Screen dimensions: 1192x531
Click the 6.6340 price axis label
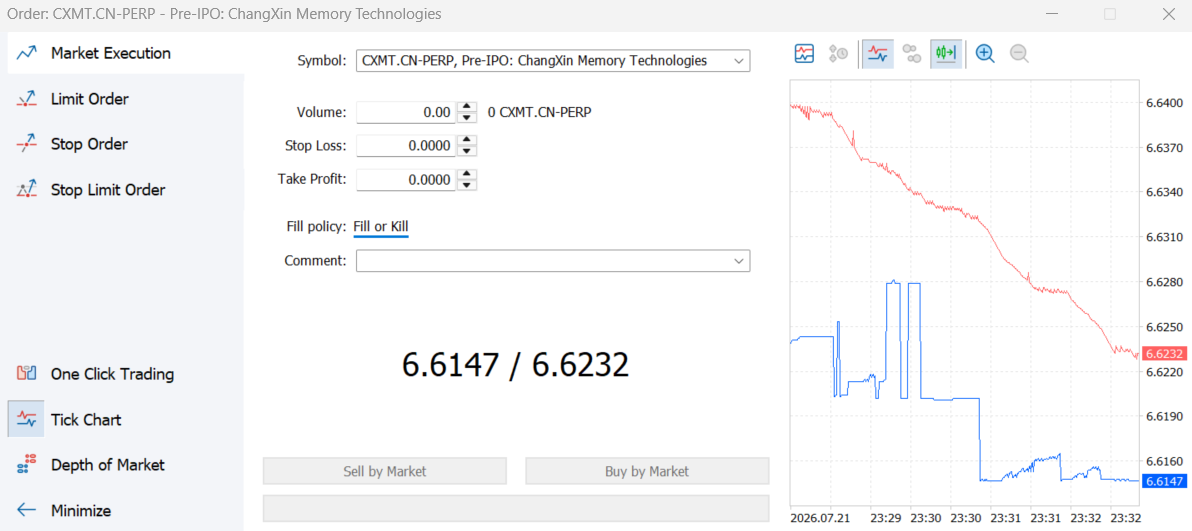point(1164,192)
